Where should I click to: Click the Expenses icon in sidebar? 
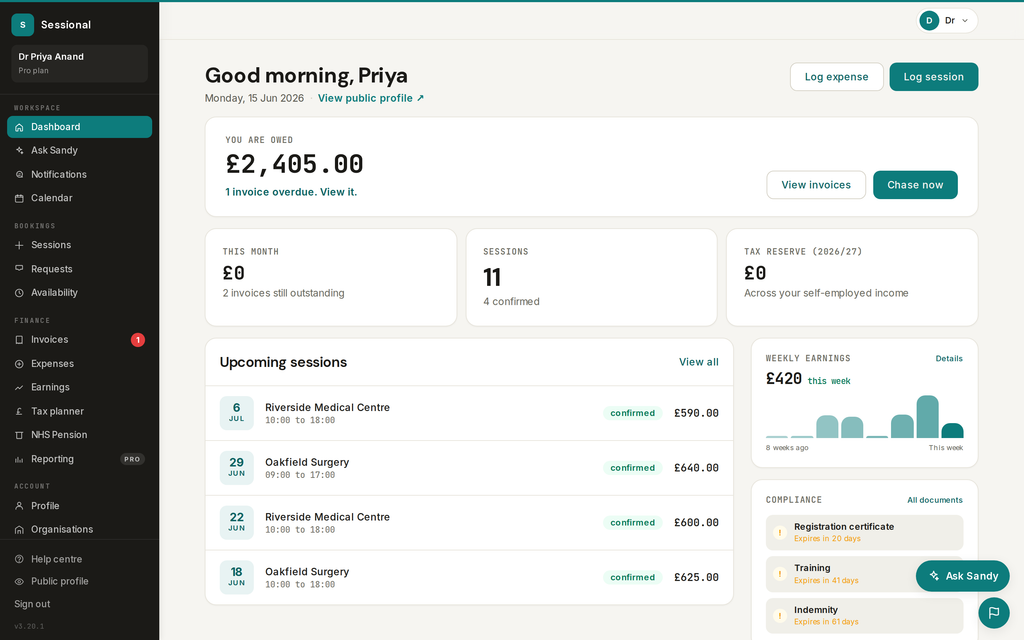pos(19,364)
